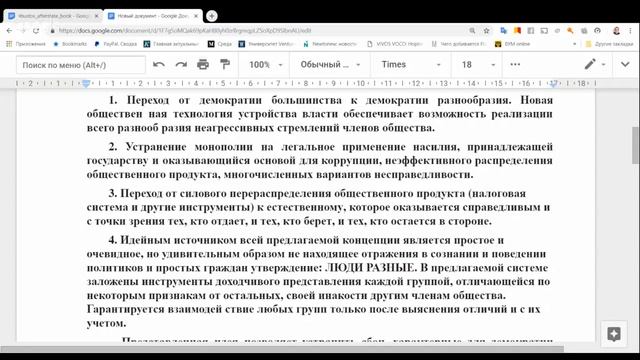Click the word Устранение in paragraph 2
Viewport: 640px width, 360px height.
(156, 147)
